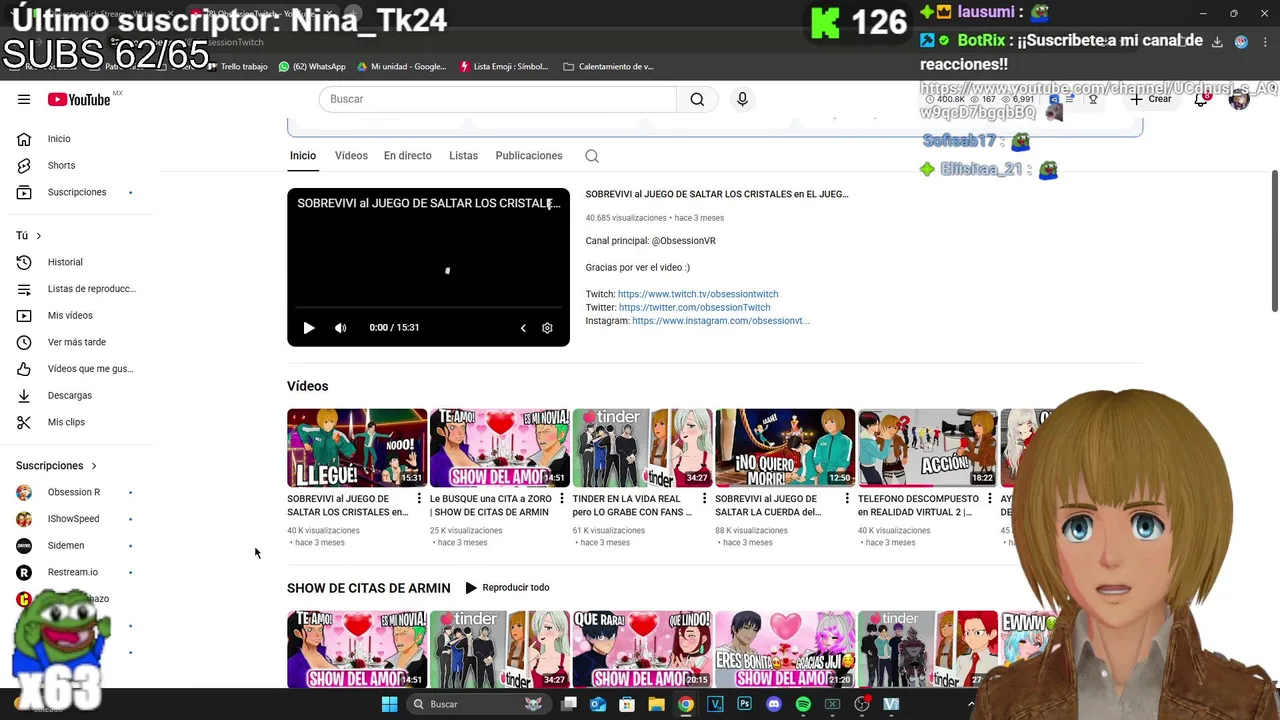Click the page vertical scrollbar
The image size is (1280, 720).
[1274, 240]
